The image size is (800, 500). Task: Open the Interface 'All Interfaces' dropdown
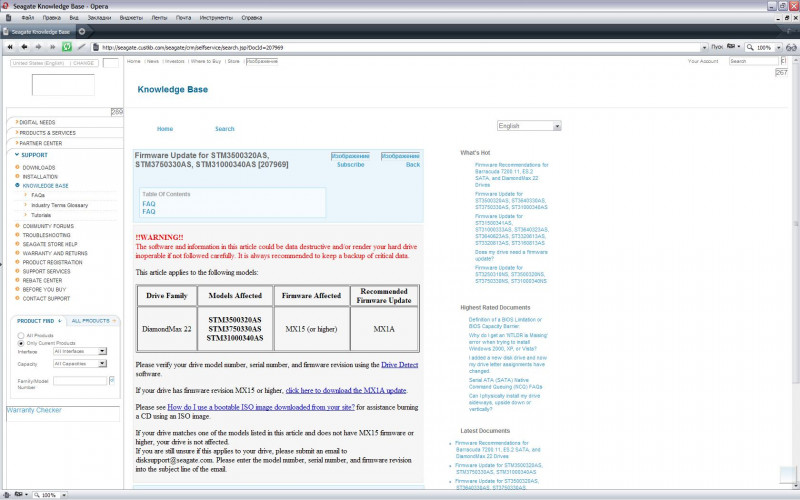tap(80, 351)
